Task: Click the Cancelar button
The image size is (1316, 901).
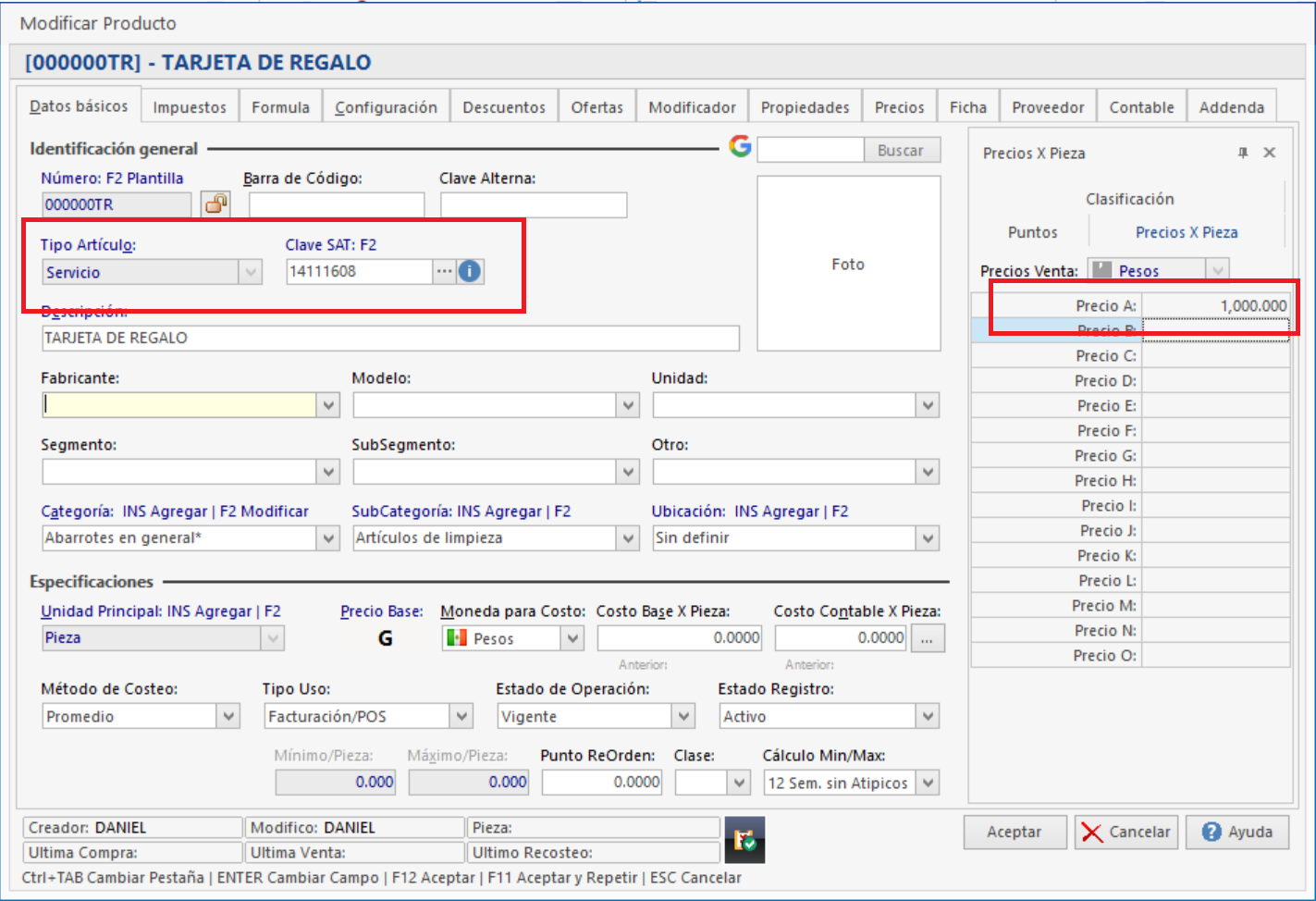Action: [1125, 832]
